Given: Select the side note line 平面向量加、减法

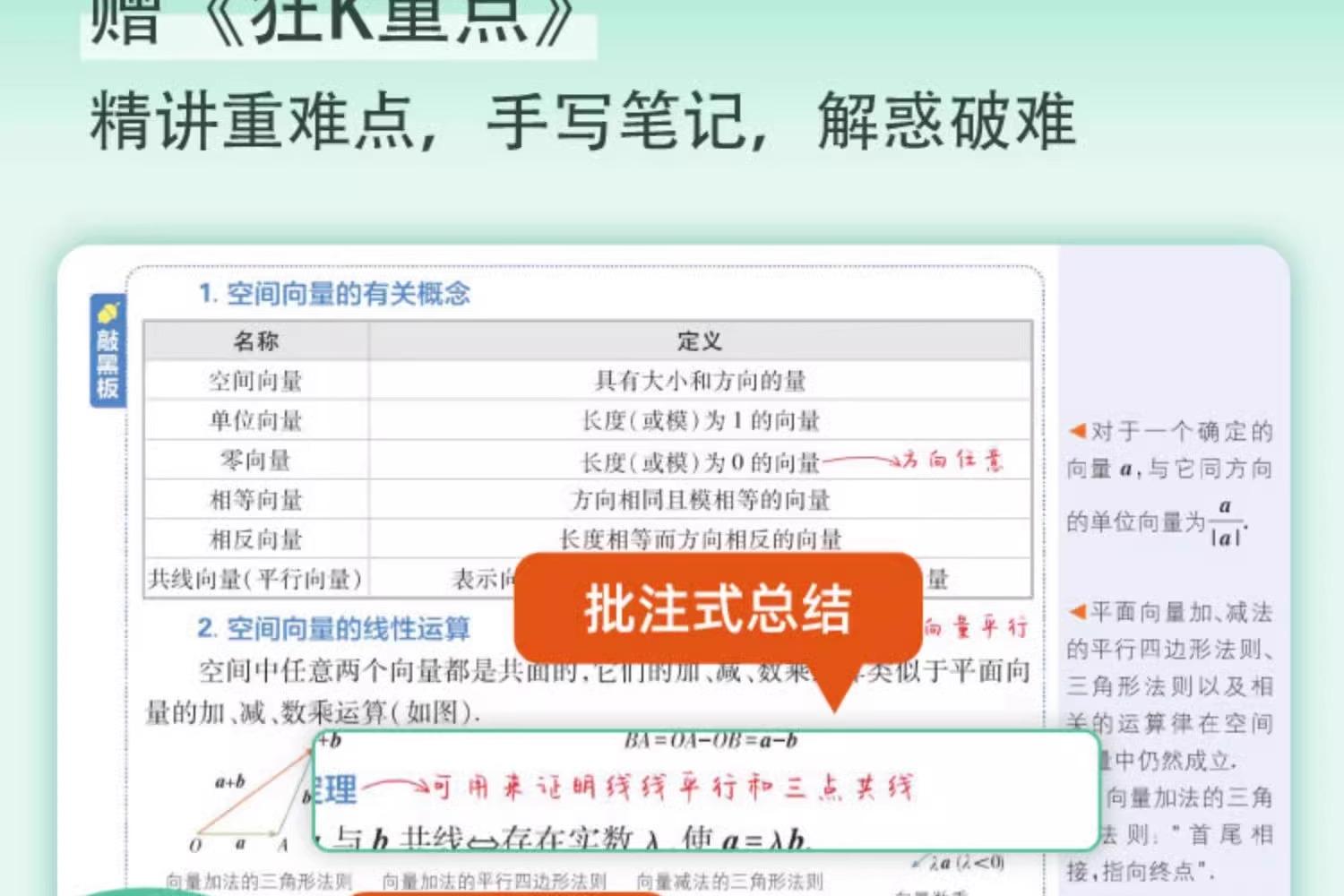Looking at the screenshot, I should [x=1181, y=612].
